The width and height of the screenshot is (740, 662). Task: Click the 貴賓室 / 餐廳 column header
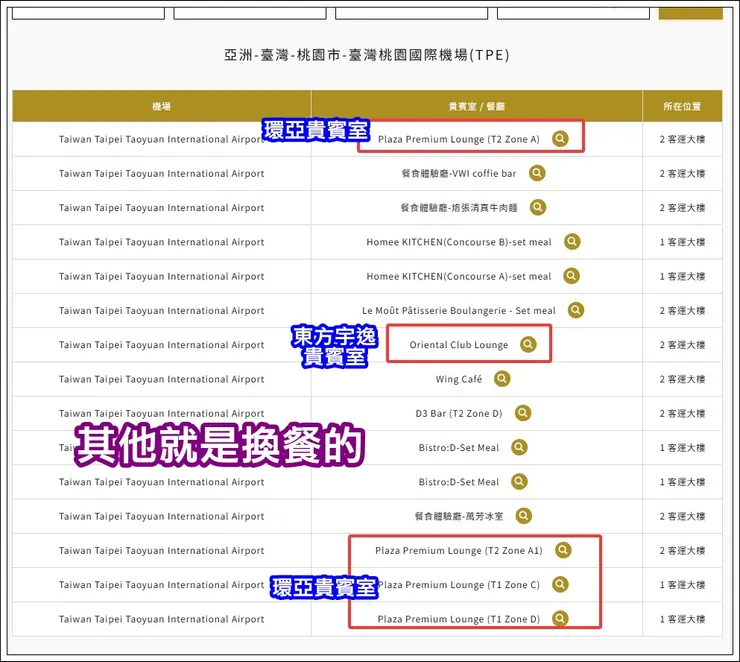pyautogui.click(x=477, y=106)
